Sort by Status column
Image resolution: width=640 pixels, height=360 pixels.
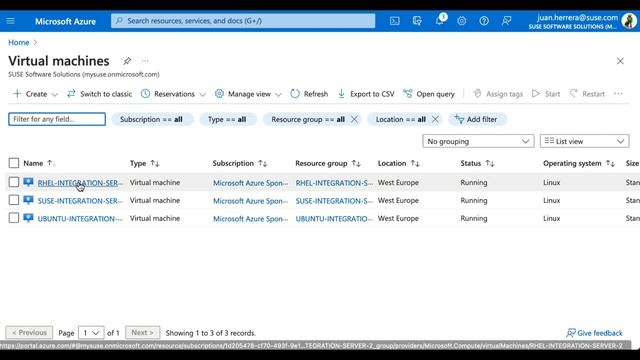(x=490, y=163)
